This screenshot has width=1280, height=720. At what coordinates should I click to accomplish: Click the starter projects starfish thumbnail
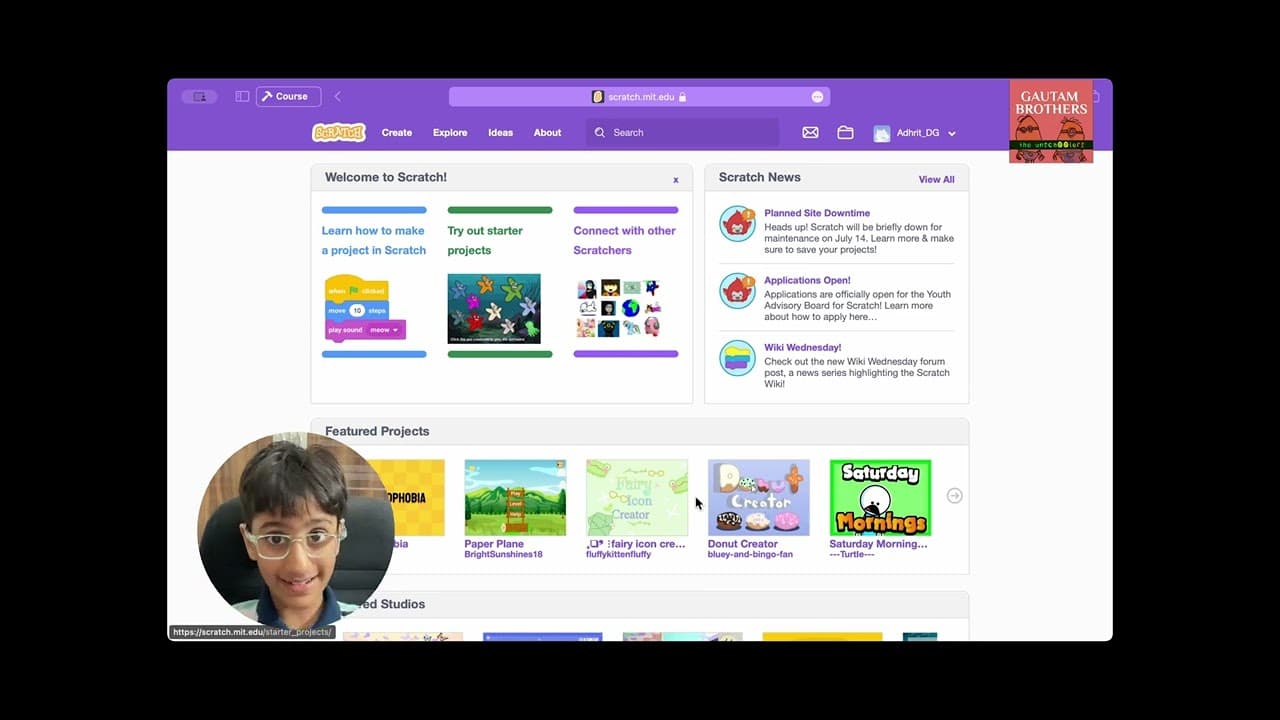(x=494, y=308)
